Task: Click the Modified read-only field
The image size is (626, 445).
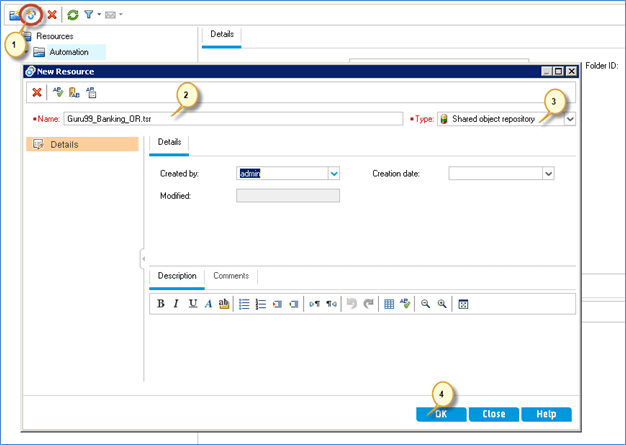Action: click(288, 196)
